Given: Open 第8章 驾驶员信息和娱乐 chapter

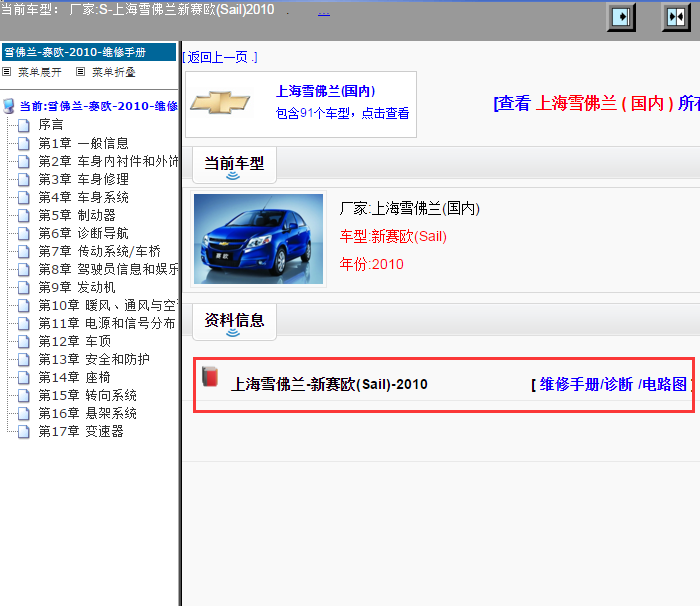Looking at the screenshot, I should pyautogui.click(x=108, y=269).
